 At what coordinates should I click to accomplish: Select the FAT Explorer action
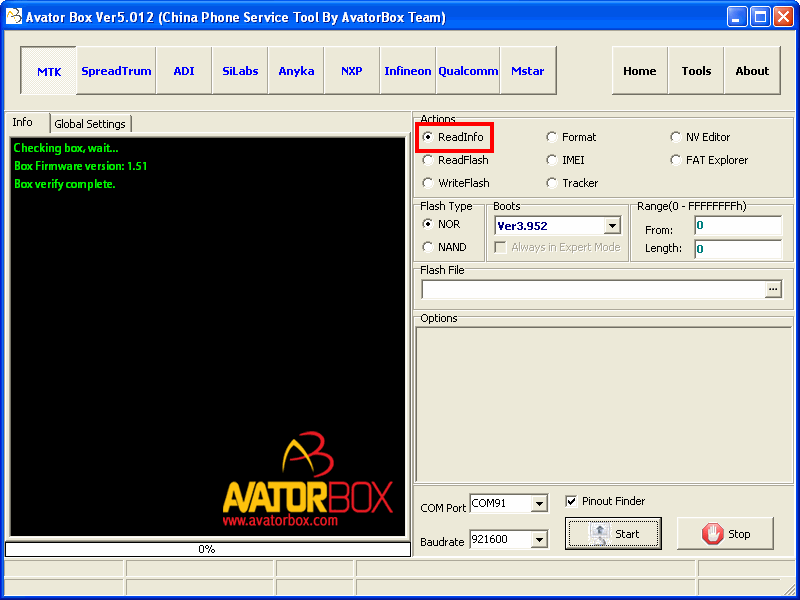coord(709,160)
